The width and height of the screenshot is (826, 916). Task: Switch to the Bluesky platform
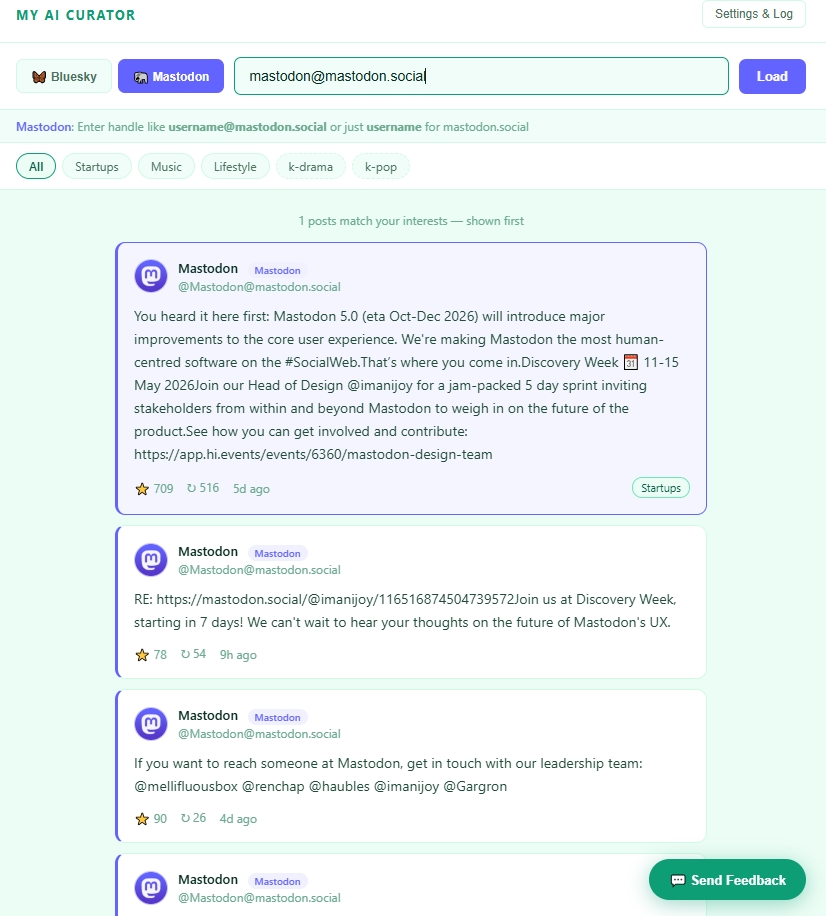64,77
